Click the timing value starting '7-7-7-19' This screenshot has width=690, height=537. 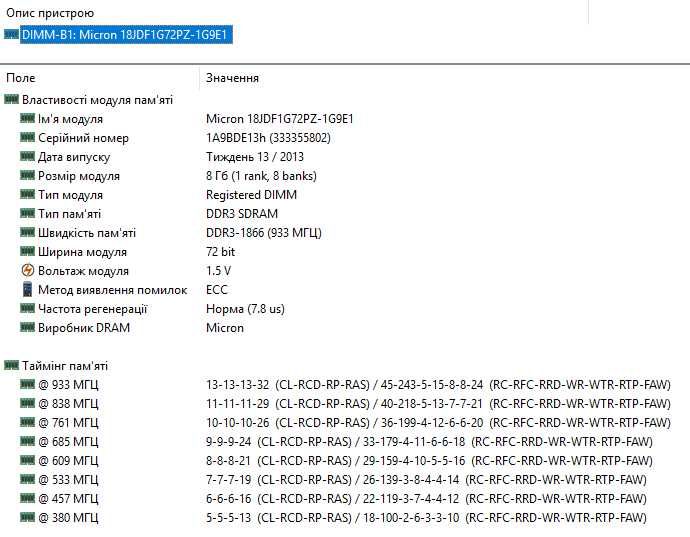(x=426, y=480)
